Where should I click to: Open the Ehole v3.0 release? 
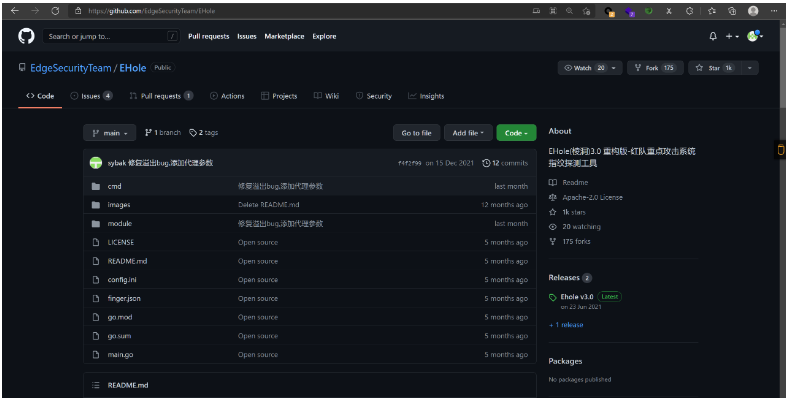(x=576, y=296)
